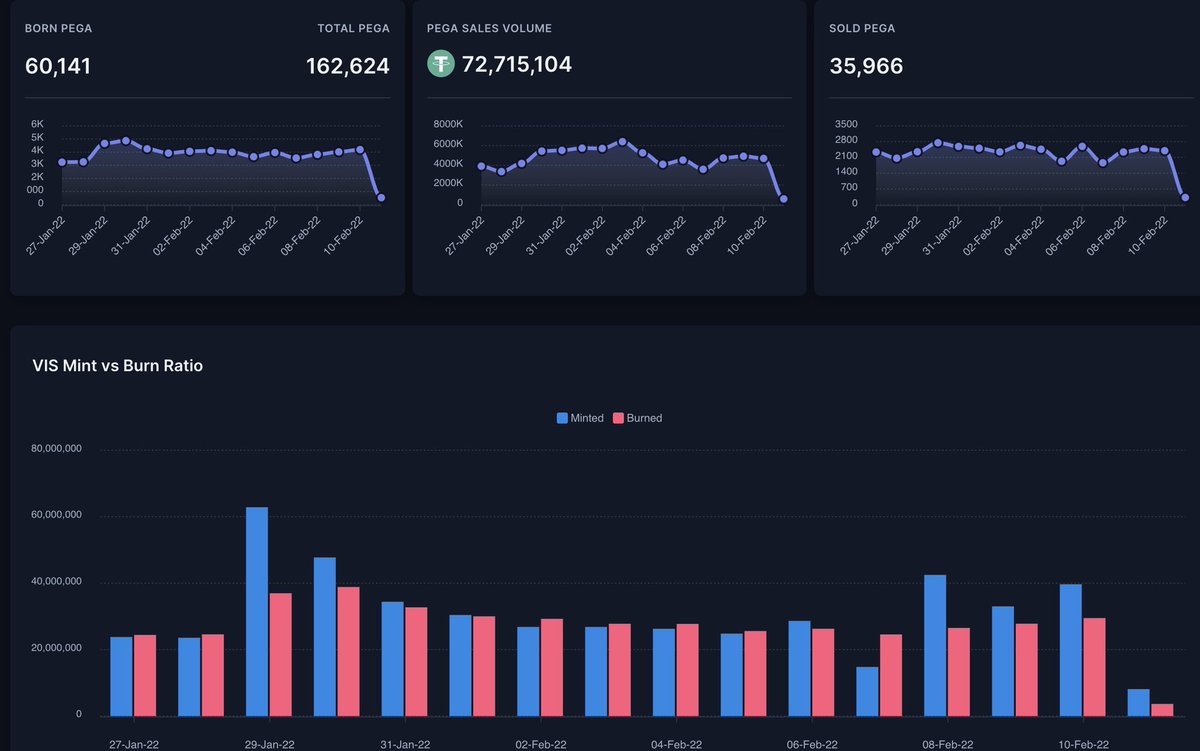Click the red Burned bar for 29-Jan-22

point(280,654)
